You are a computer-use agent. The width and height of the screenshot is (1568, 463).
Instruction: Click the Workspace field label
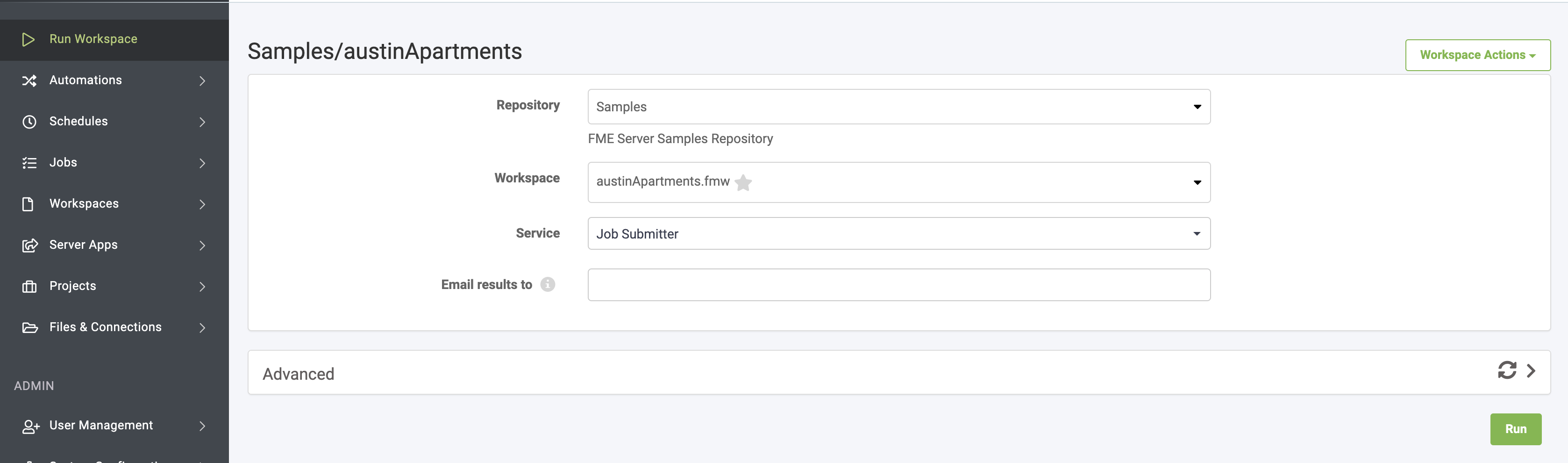527,178
